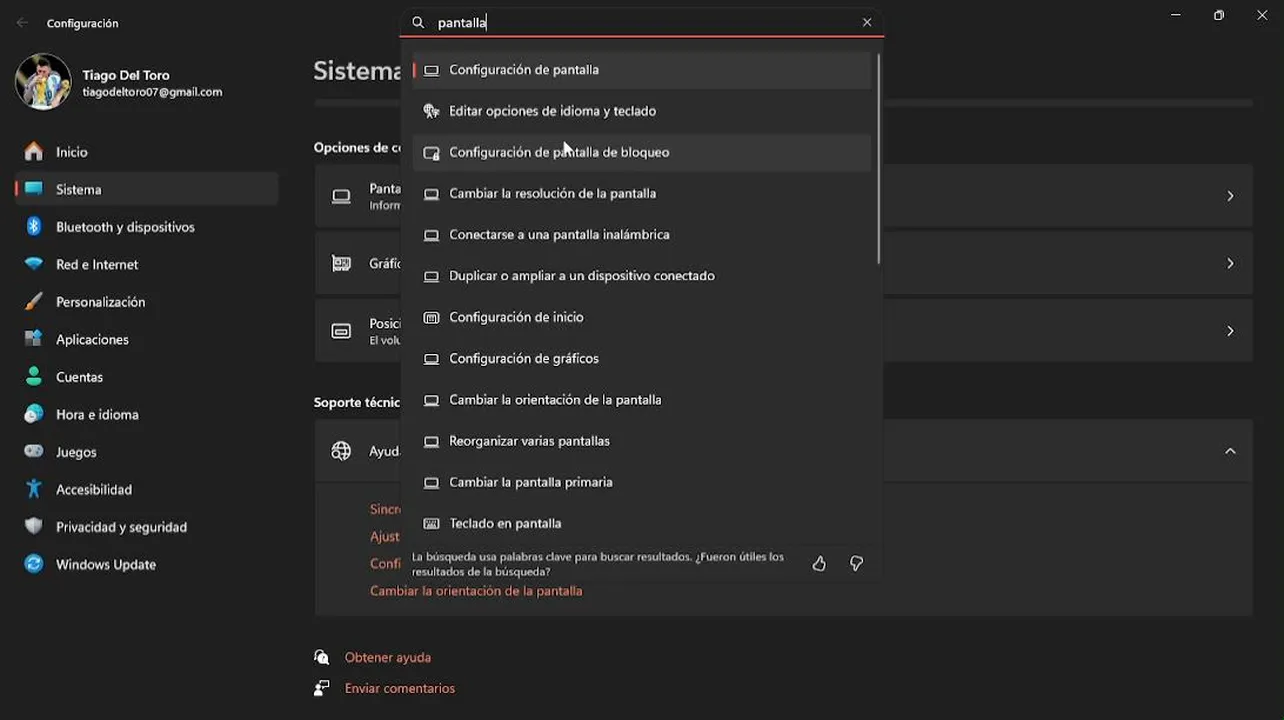The height and width of the screenshot is (720, 1284).
Task: Collapse the Ayuda support section chevron
Action: tap(1230, 451)
